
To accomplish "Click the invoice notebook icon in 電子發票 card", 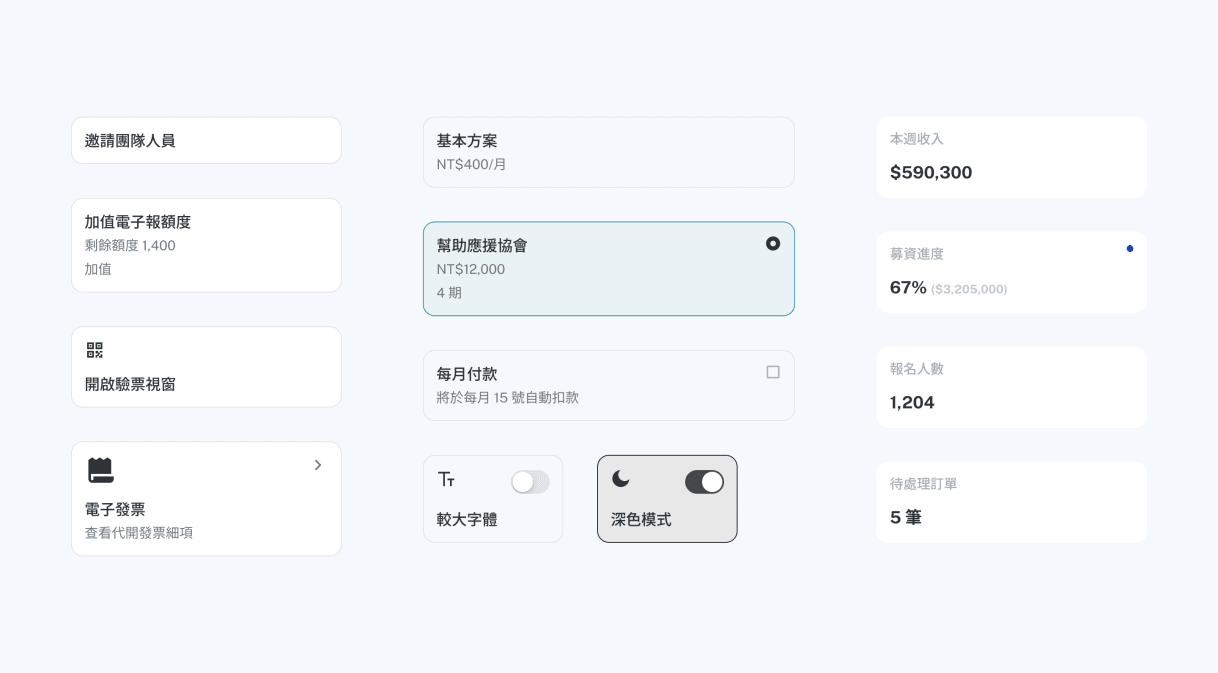I will click(x=101, y=469).
